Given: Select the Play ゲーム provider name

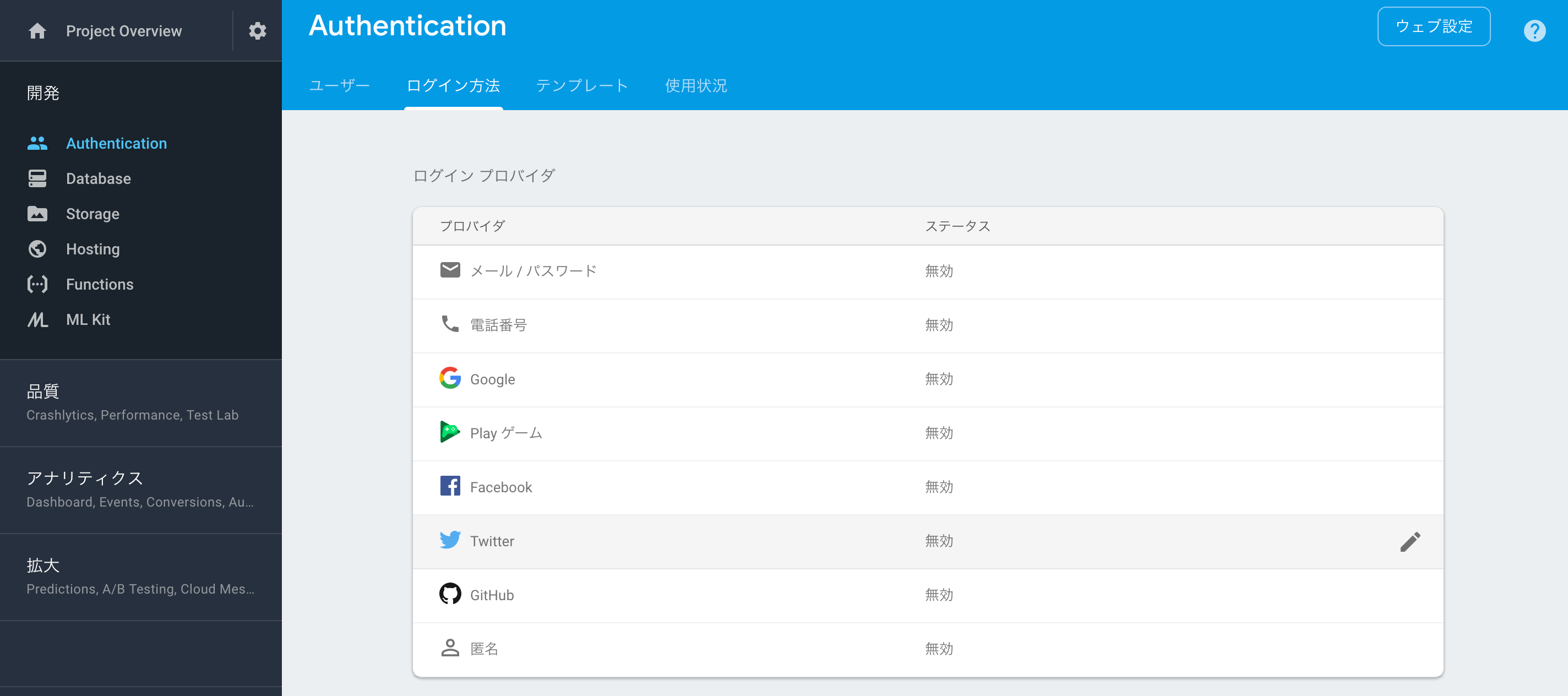Looking at the screenshot, I should coord(506,433).
